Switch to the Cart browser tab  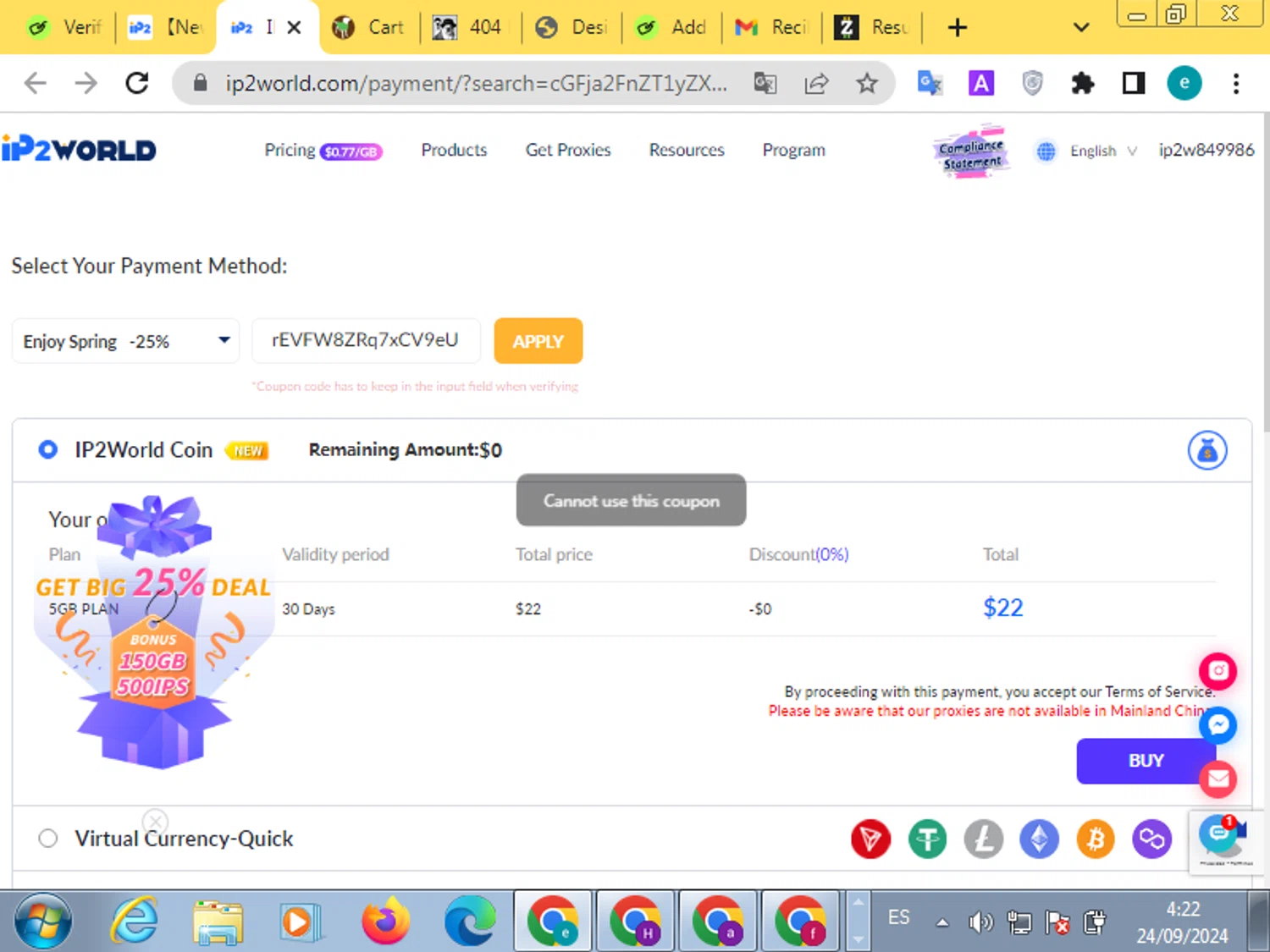pyautogui.click(x=369, y=28)
